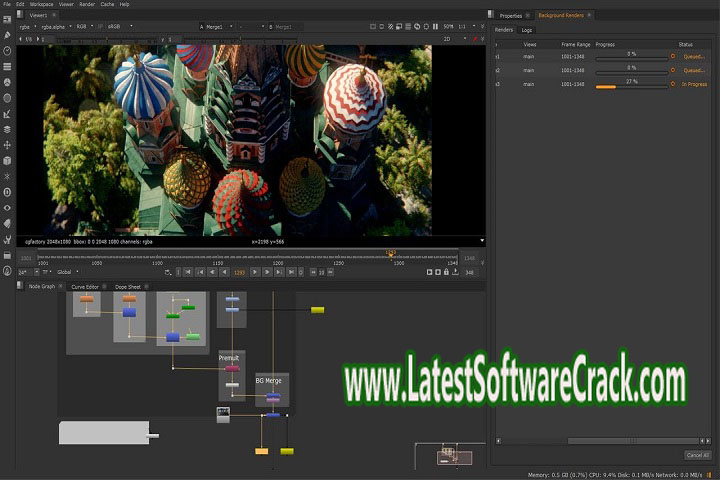Click the status icon for first Queued render

(x=673, y=57)
